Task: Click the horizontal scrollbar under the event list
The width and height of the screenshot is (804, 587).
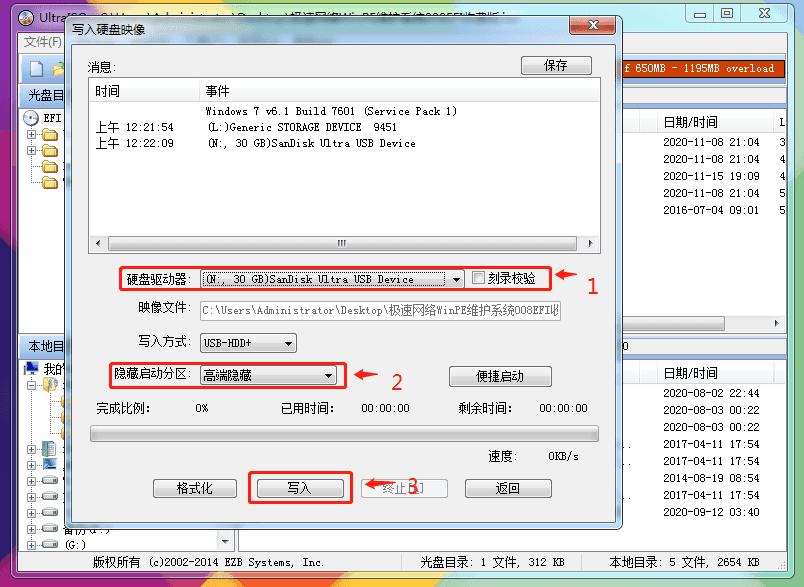Action: tap(340, 243)
